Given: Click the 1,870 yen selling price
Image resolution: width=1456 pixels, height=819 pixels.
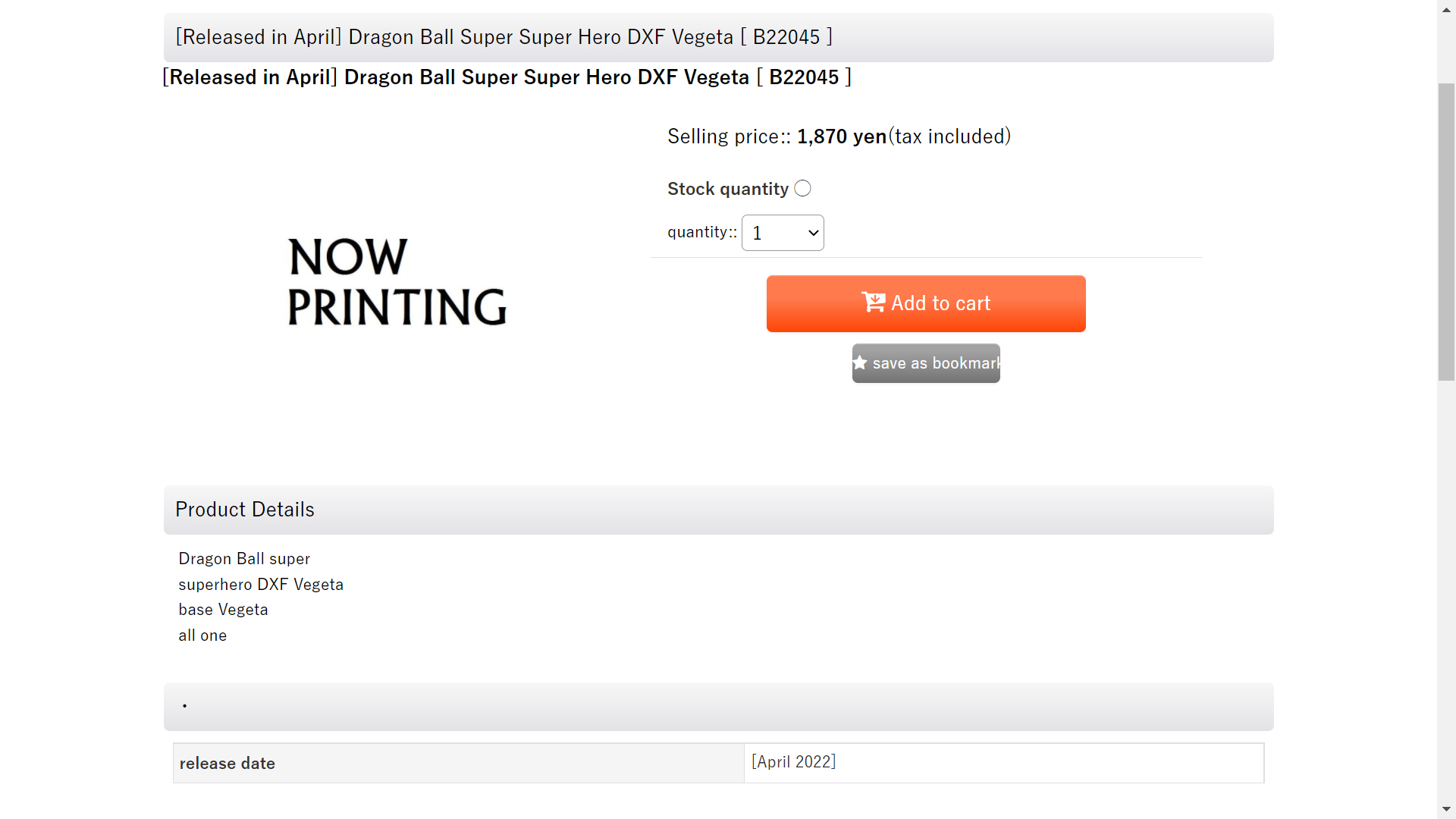Looking at the screenshot, I should pyautogui.click(x=841, y=136).
